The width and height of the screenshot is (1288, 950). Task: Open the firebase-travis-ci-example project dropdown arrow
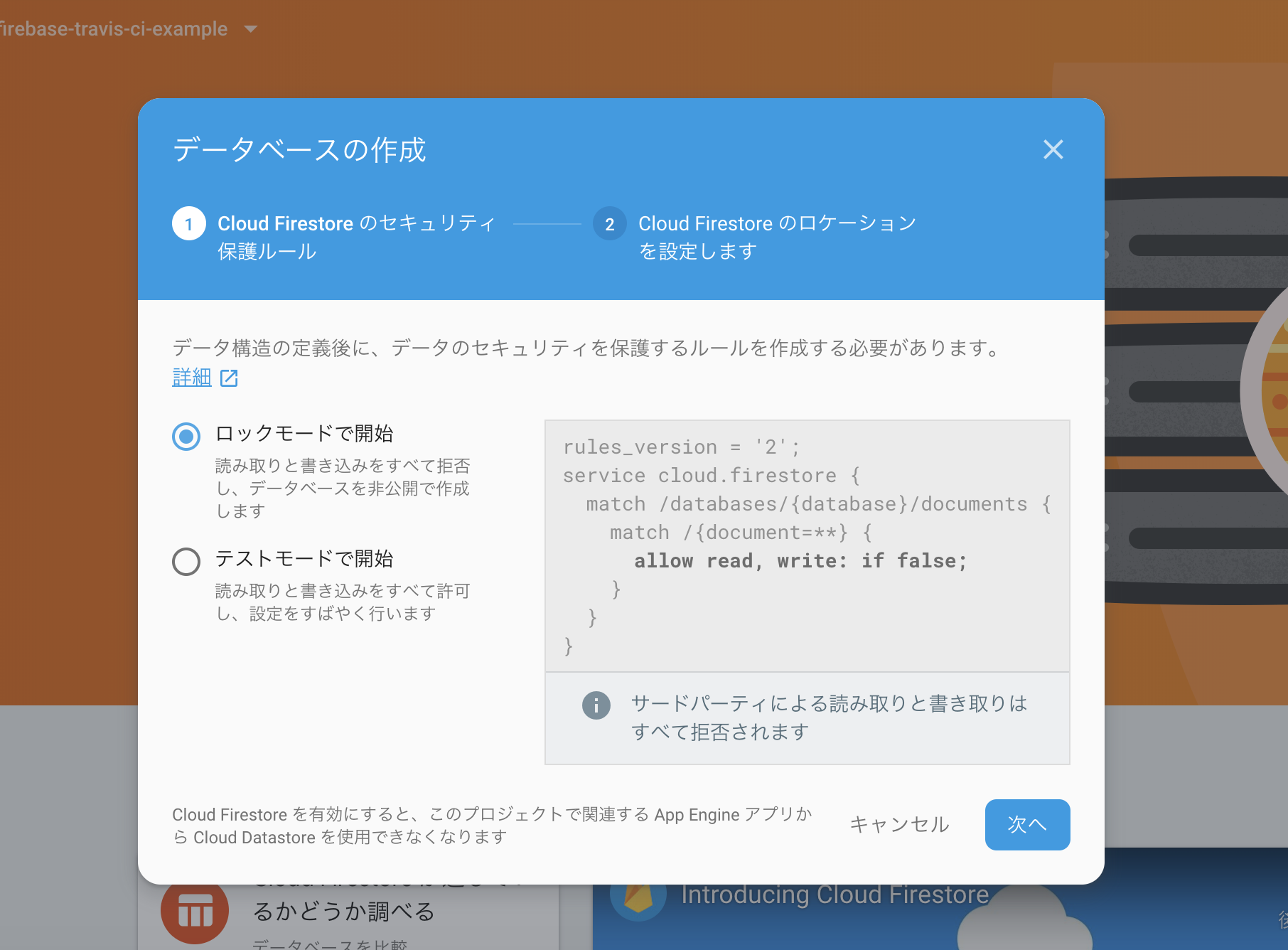coord(250,29)
